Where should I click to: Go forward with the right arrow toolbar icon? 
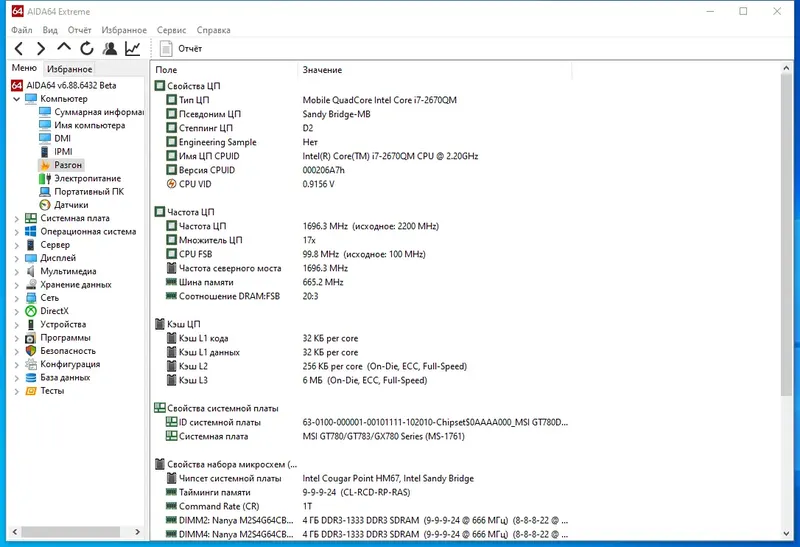point(41,48)
